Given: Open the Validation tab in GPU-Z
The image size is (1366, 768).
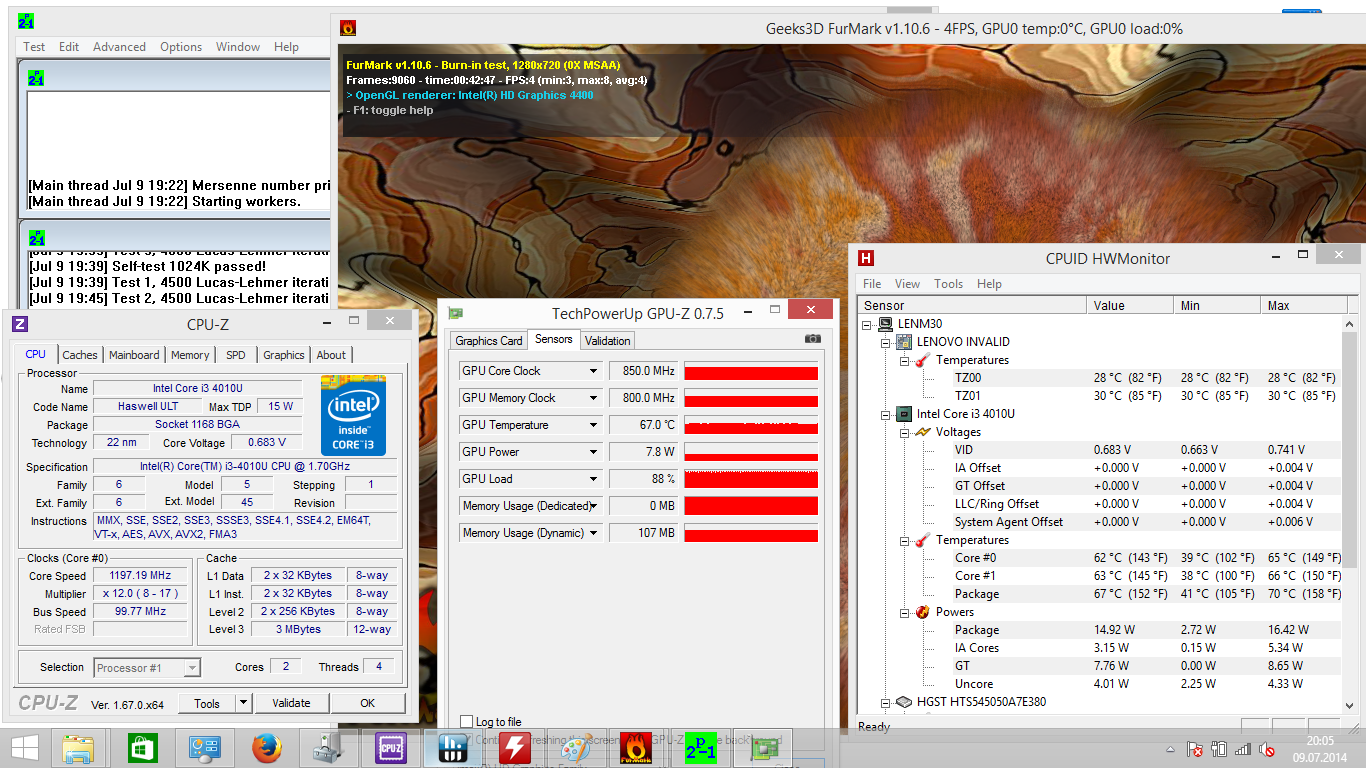Looking at the screenshot, I should tap(608, 341).
